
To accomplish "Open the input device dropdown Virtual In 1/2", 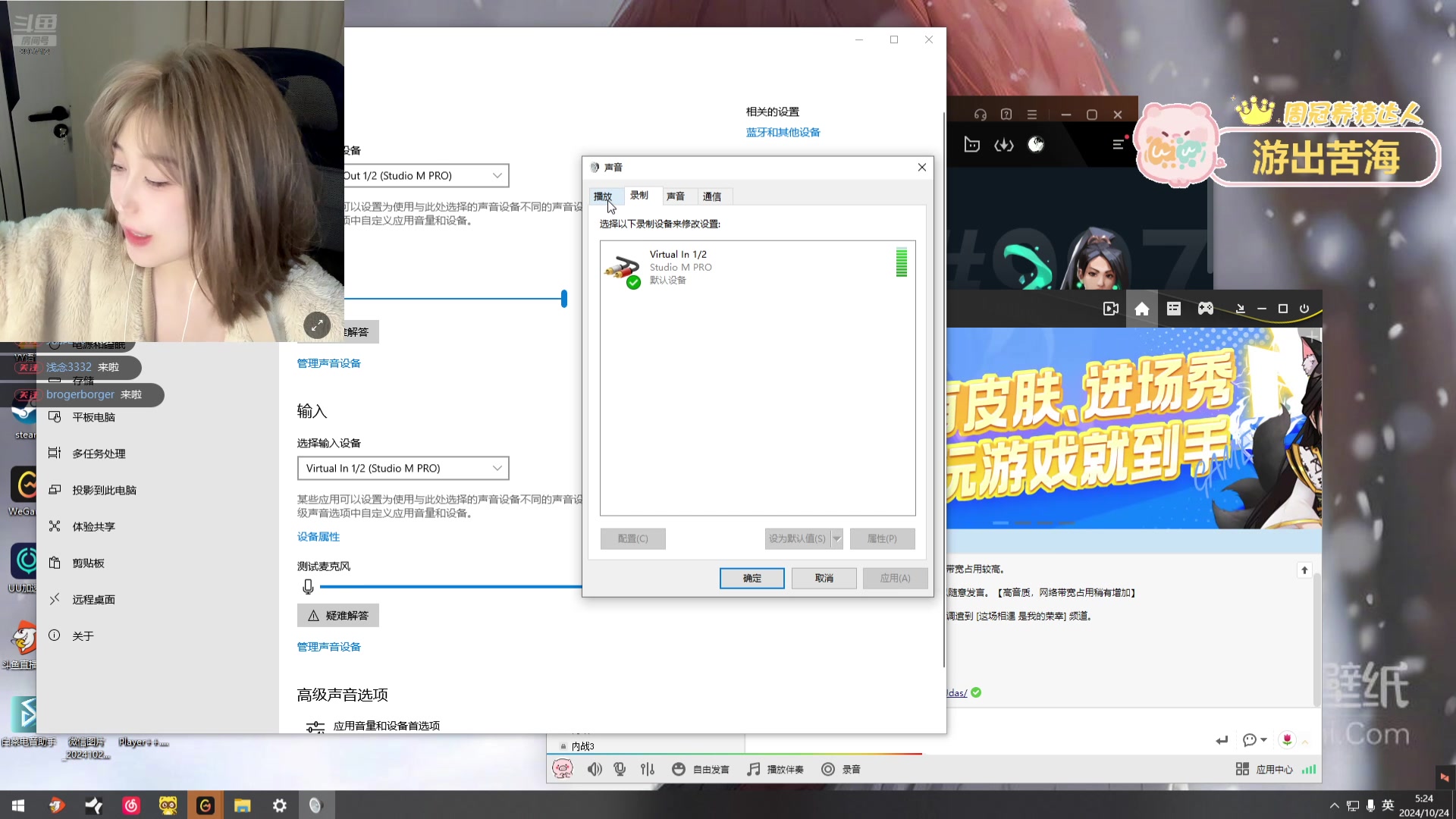I will click(x=403, y=468).
